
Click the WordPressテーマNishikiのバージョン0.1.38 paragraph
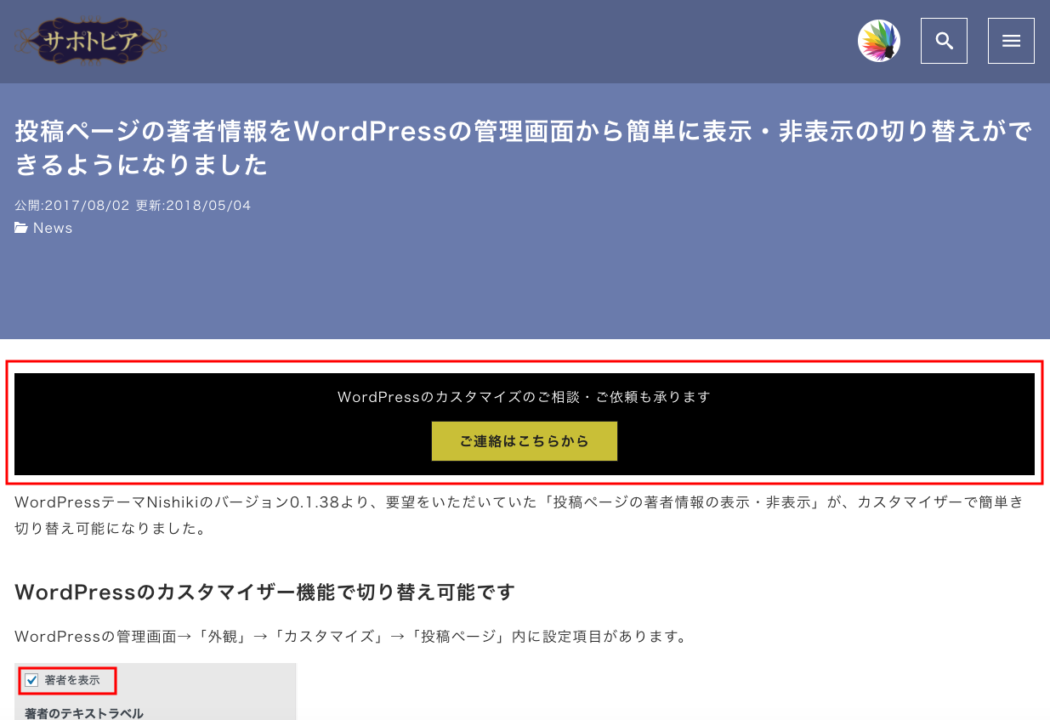tap(519, 515)
